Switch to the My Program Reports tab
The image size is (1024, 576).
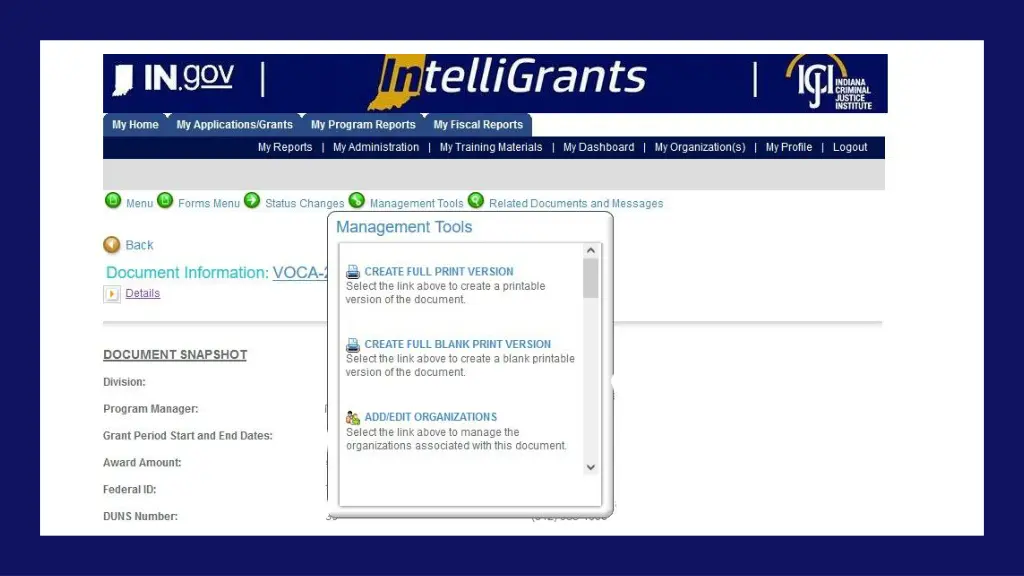click(x=363, y=125)
